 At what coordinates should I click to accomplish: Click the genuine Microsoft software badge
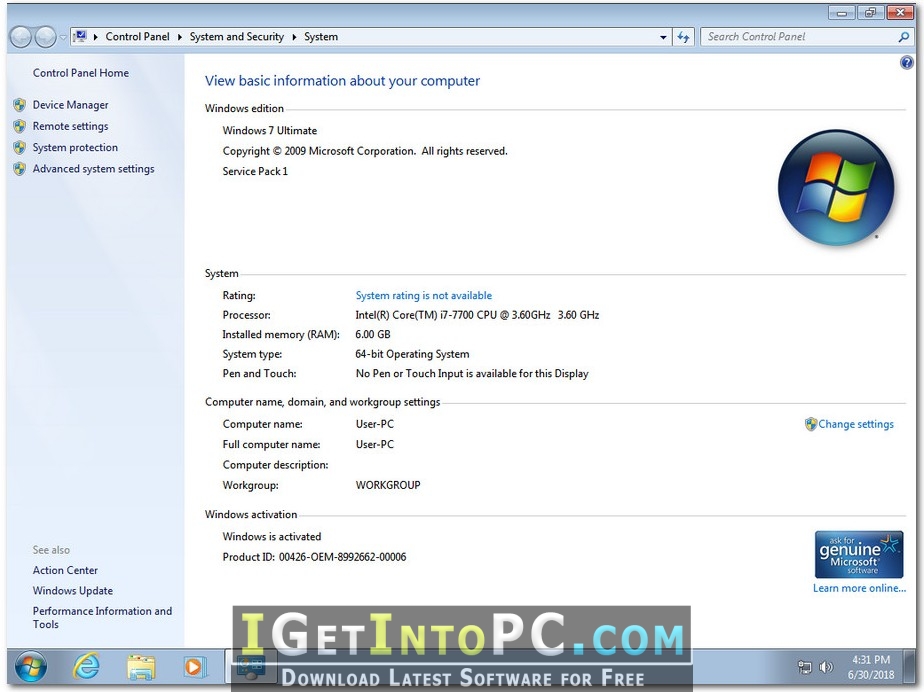tap(859, 555)
